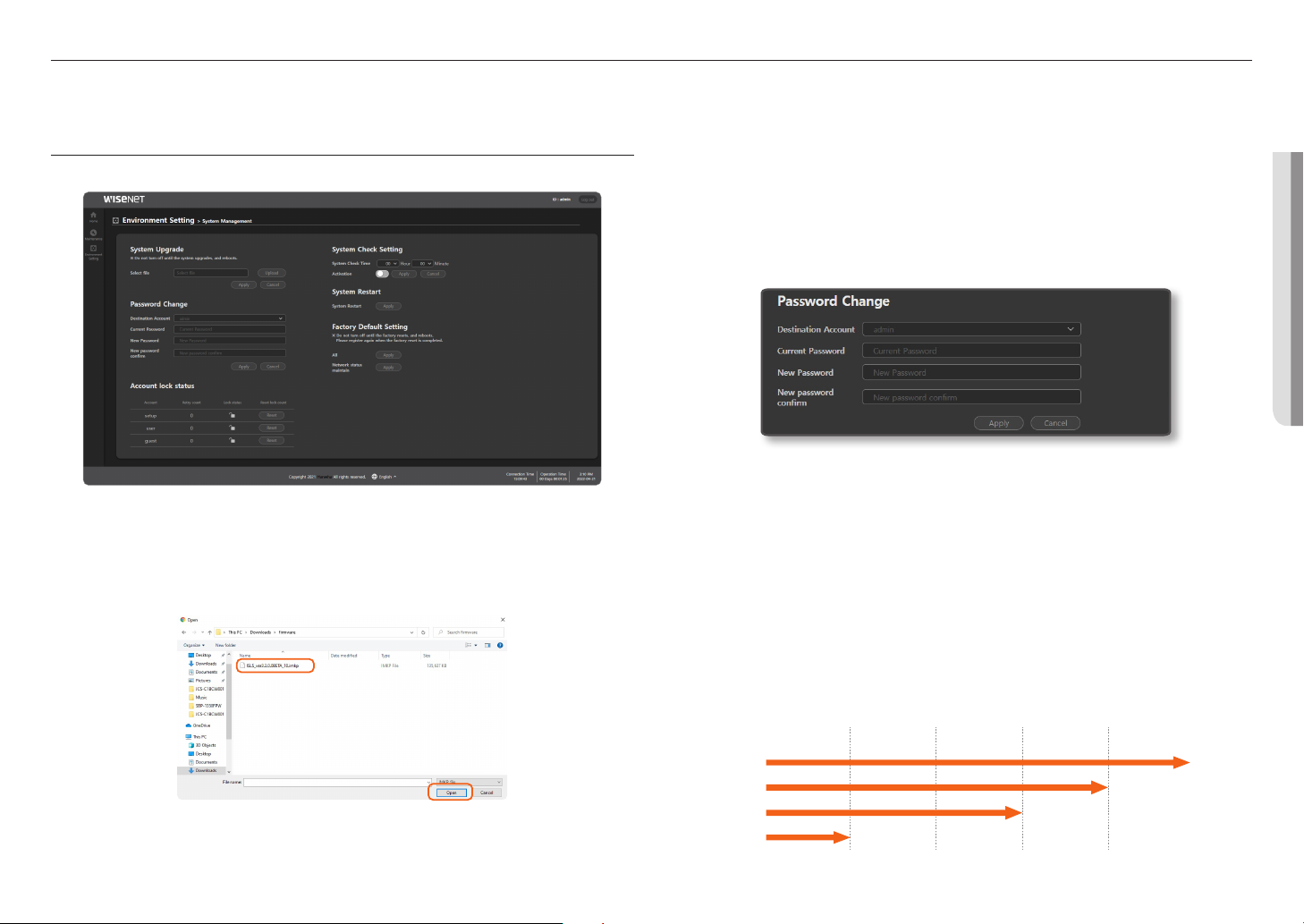This screenshot has width=1304, height=924.
Task: Reset lock count for user account
Action: coord(272,428)
